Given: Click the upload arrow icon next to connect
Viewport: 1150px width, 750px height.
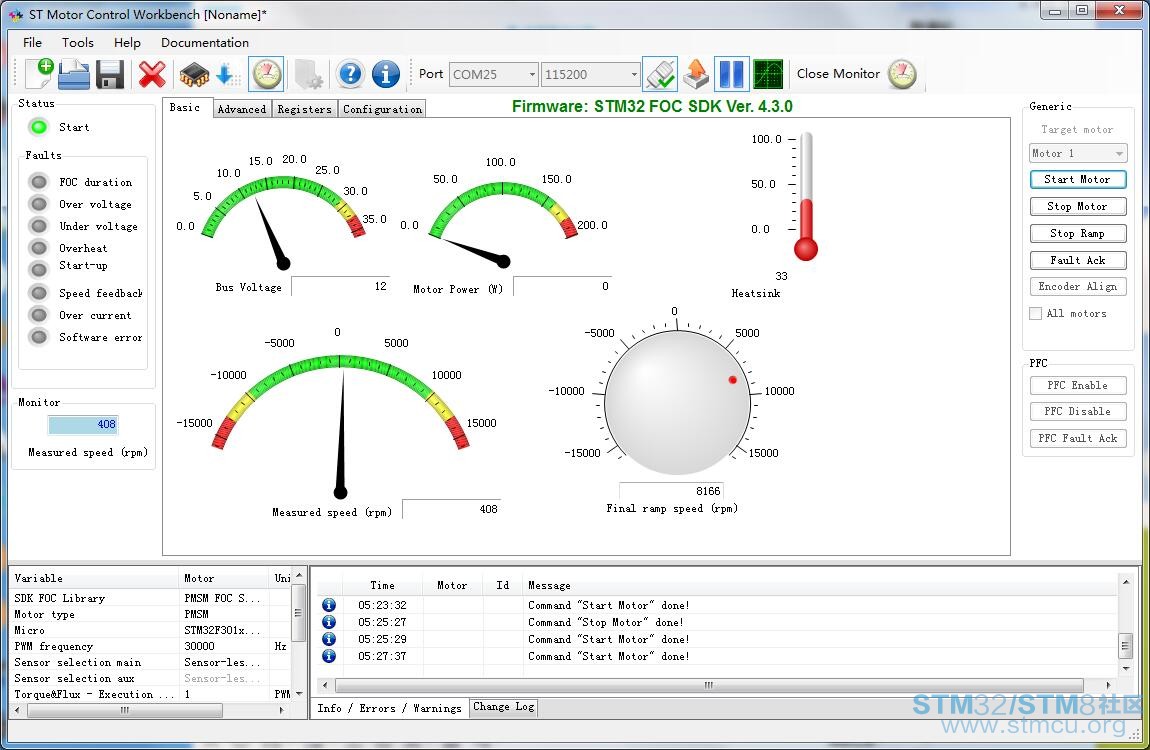Looking at the screenshot, I should [696, 74].
